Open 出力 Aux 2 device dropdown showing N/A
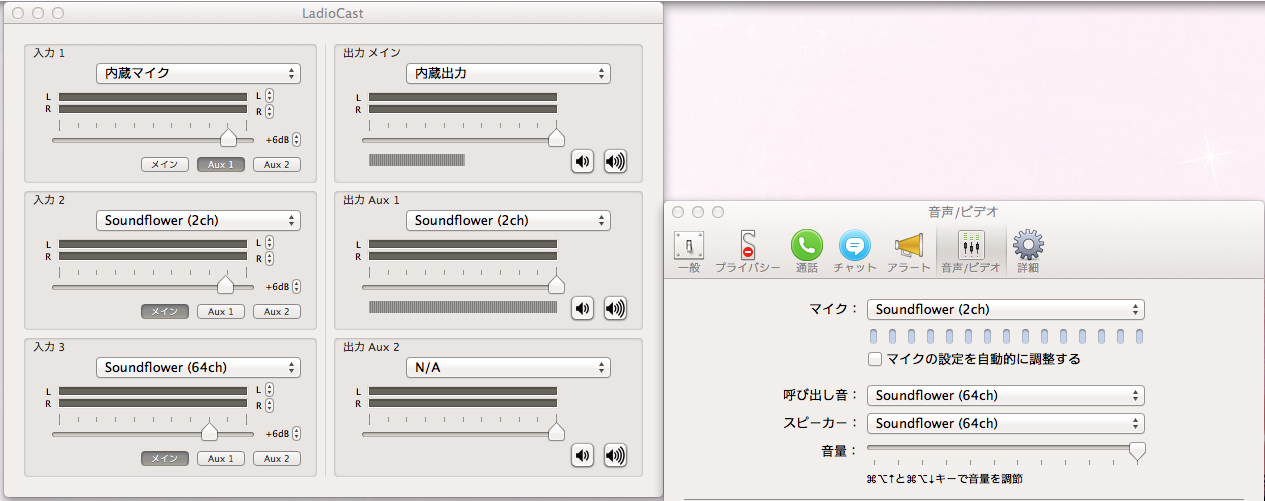 point(508,367)
